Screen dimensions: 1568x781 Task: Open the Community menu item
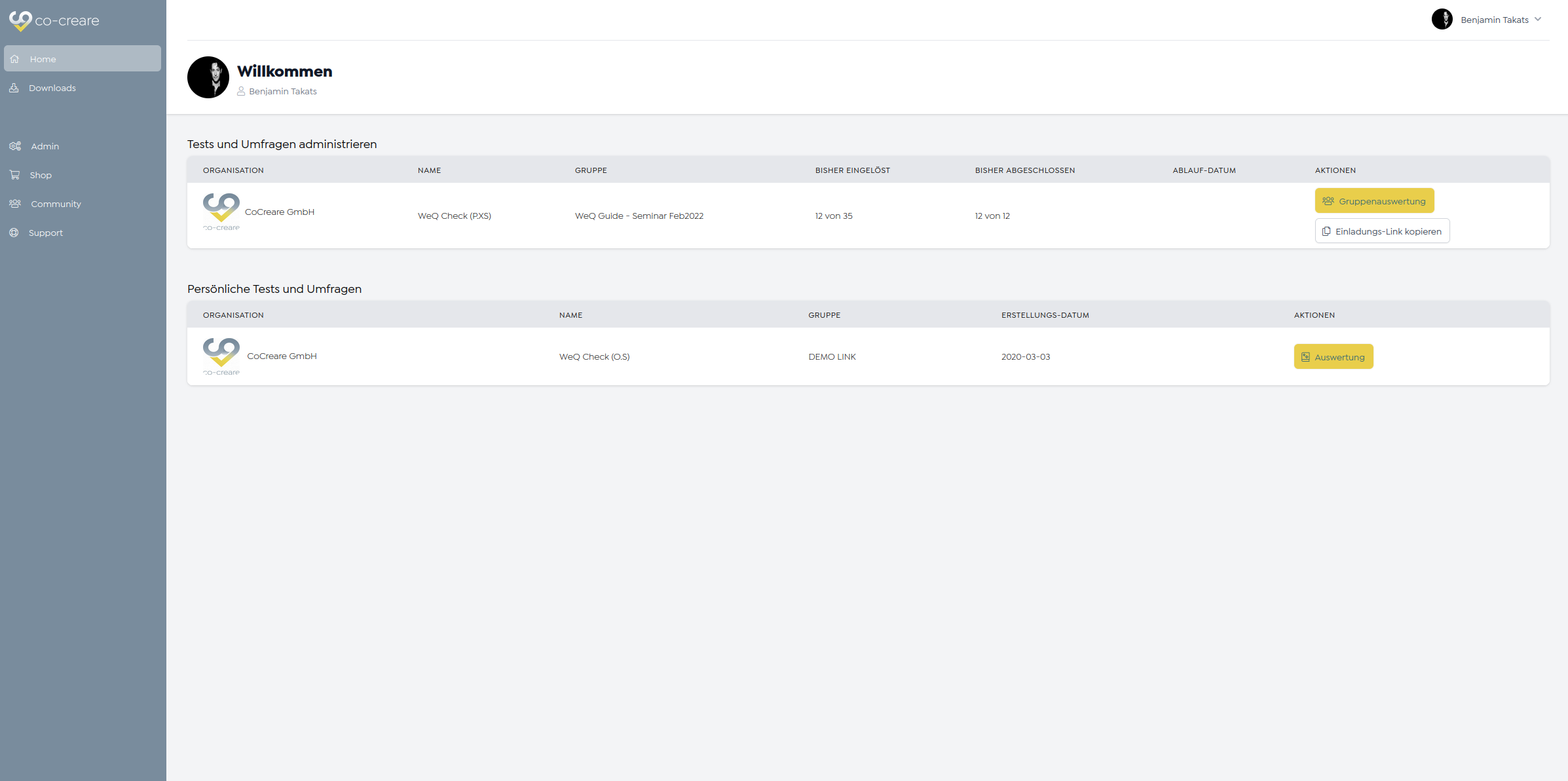click(56, 204)
